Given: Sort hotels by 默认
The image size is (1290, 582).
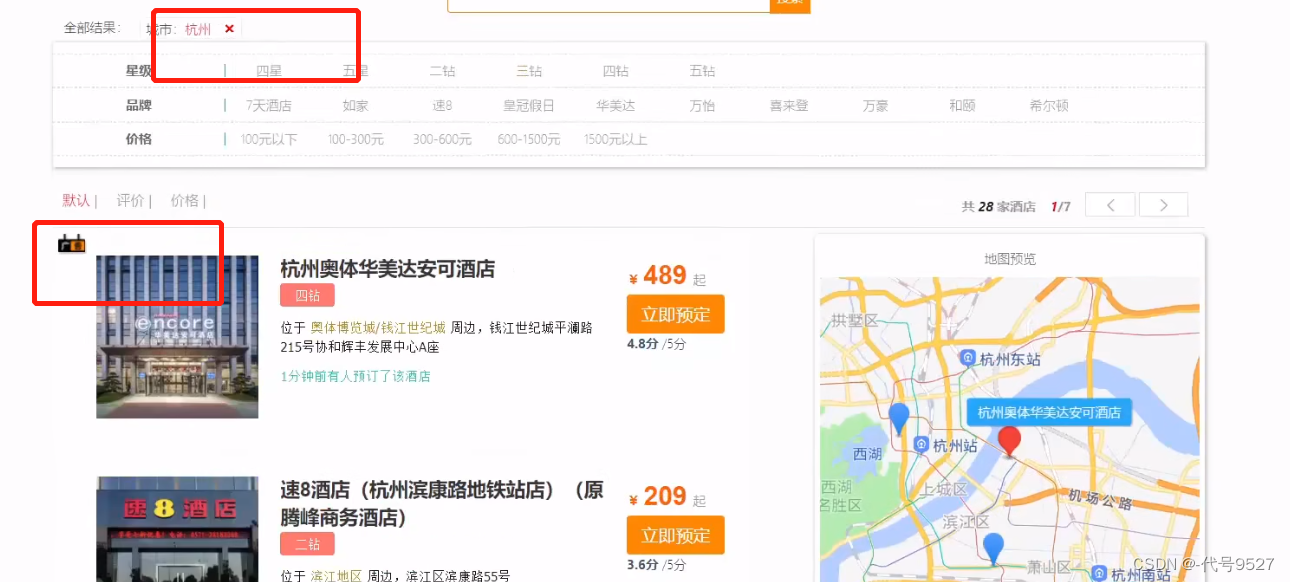Looking at the screenshot, I should (76, 200).
